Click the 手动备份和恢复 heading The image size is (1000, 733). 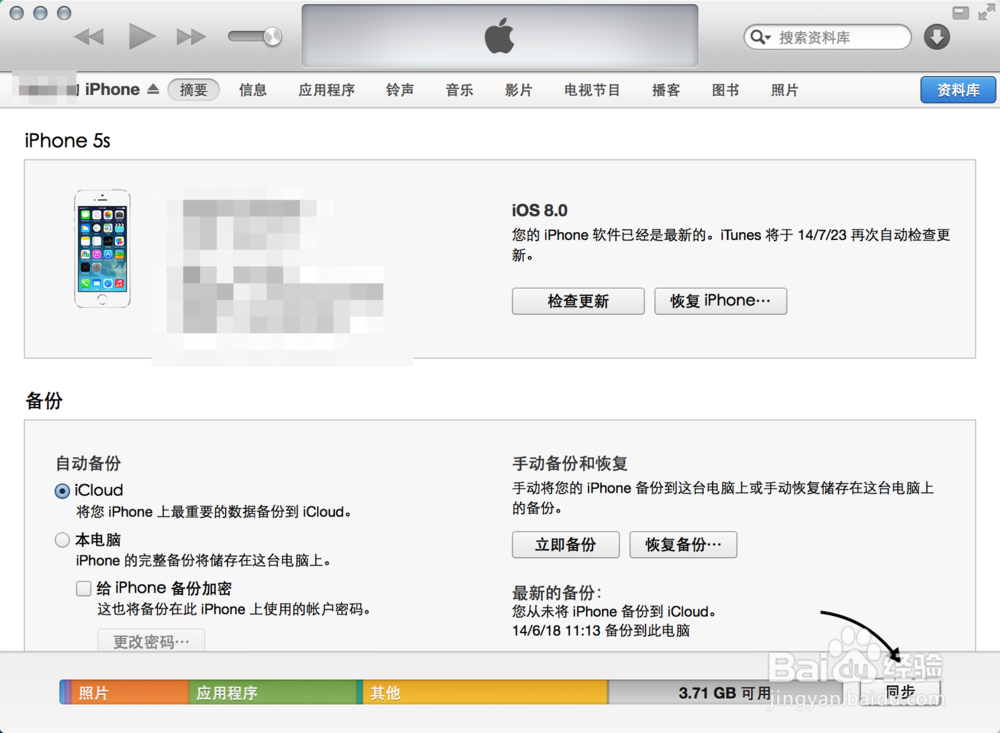click(x=570, y=463)
